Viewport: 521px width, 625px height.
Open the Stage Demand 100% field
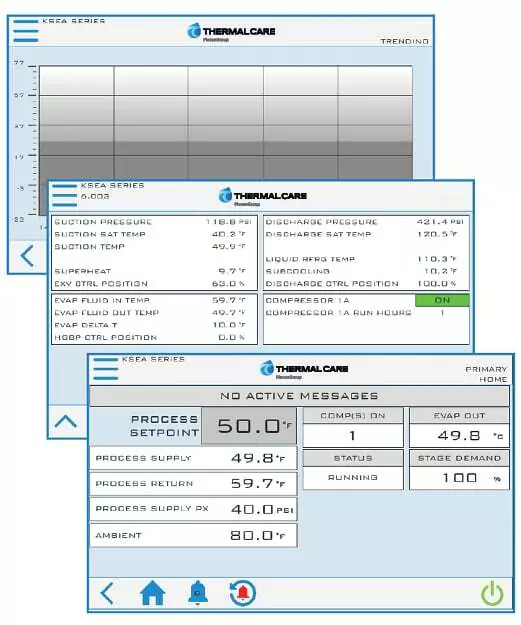pyautogui.click(x=459, y=478)
